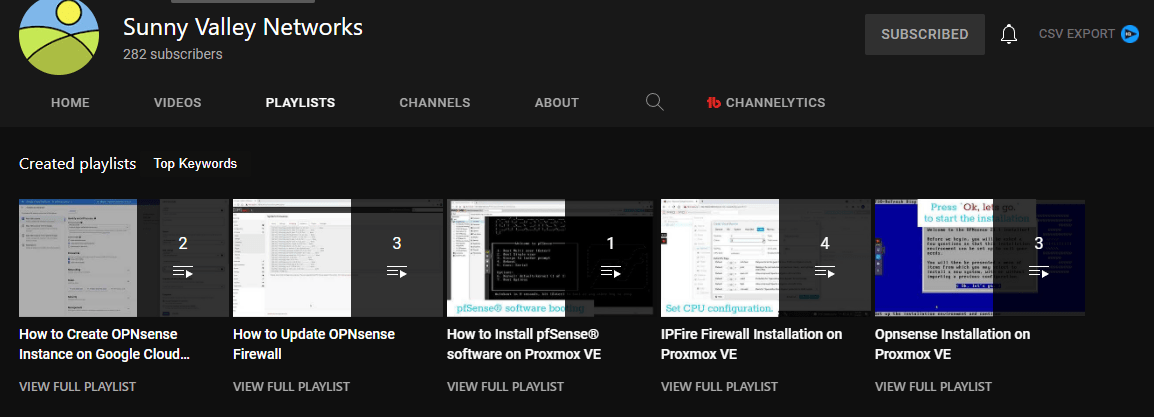
Task: Toggle the SUBSCRIBED button
Action: point(924,35)
